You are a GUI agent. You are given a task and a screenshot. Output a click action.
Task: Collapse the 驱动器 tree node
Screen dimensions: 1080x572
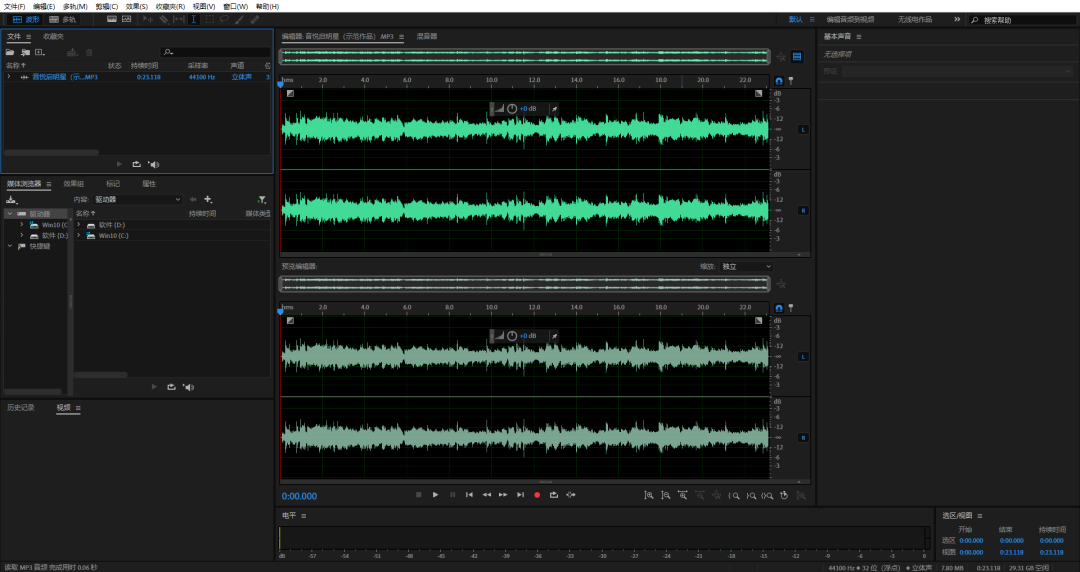click(10, 214)
